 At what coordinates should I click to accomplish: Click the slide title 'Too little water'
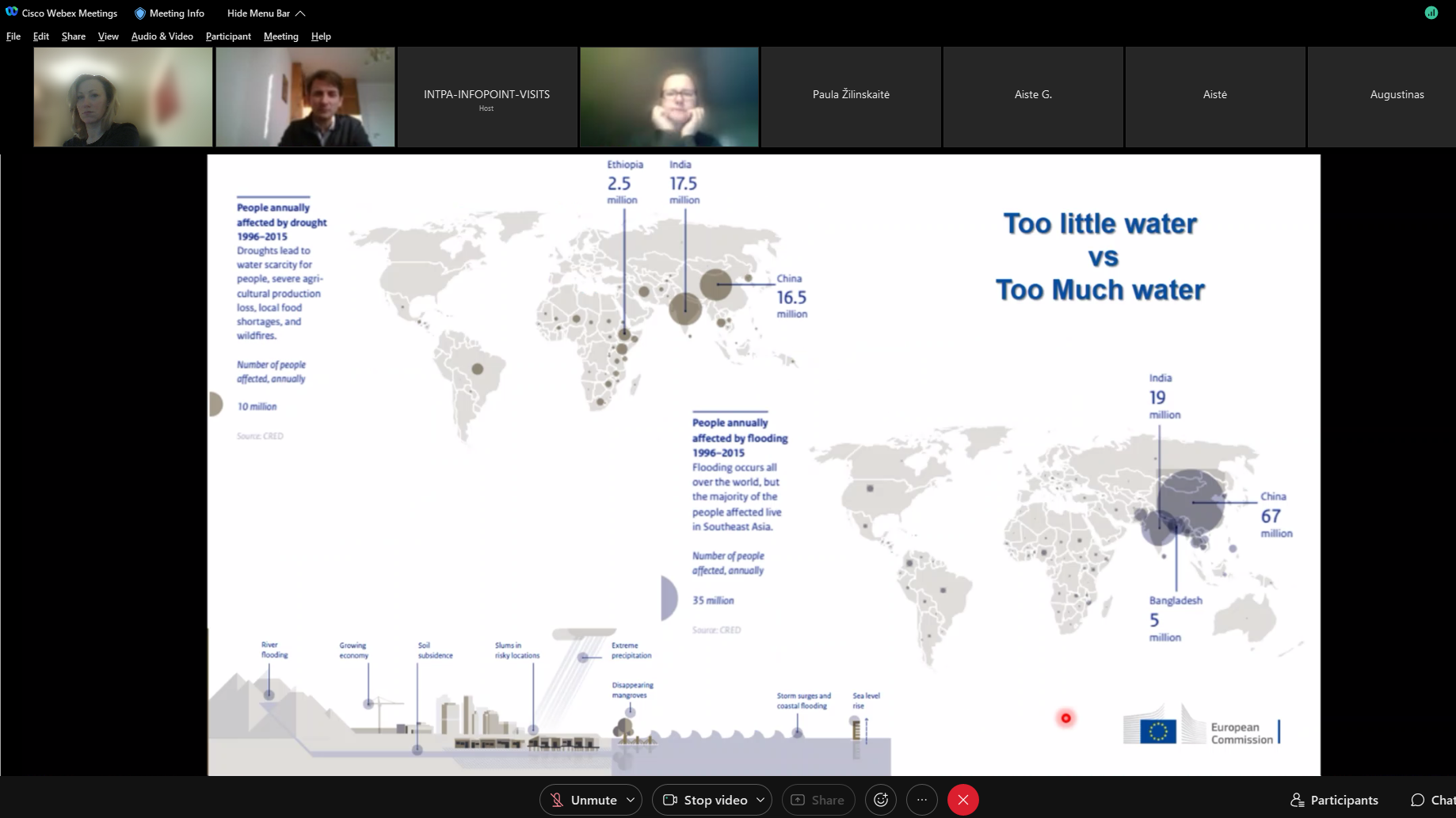(1100, 223)
